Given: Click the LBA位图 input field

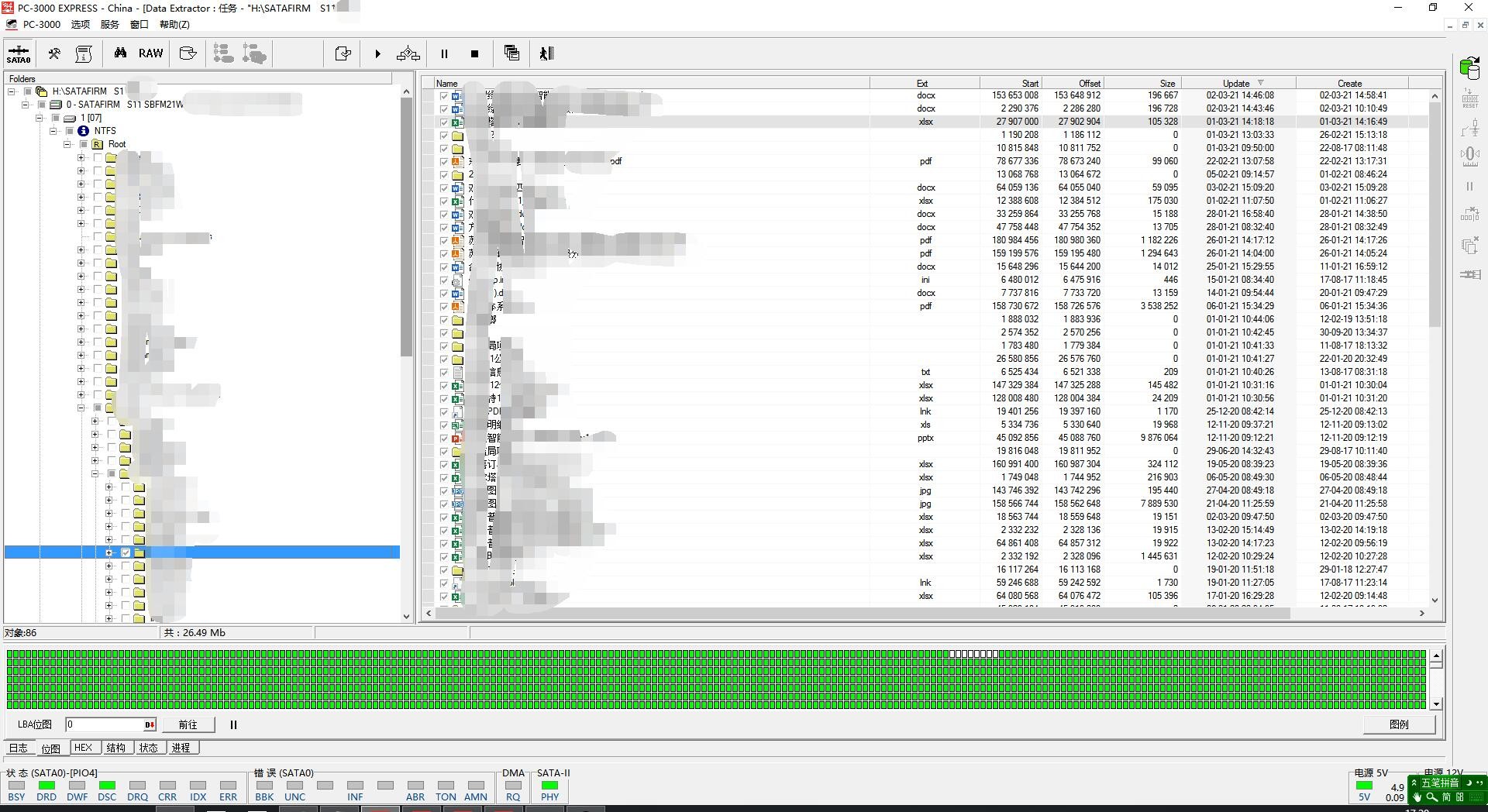Looking at the screenshot, I should coord(111,725).
